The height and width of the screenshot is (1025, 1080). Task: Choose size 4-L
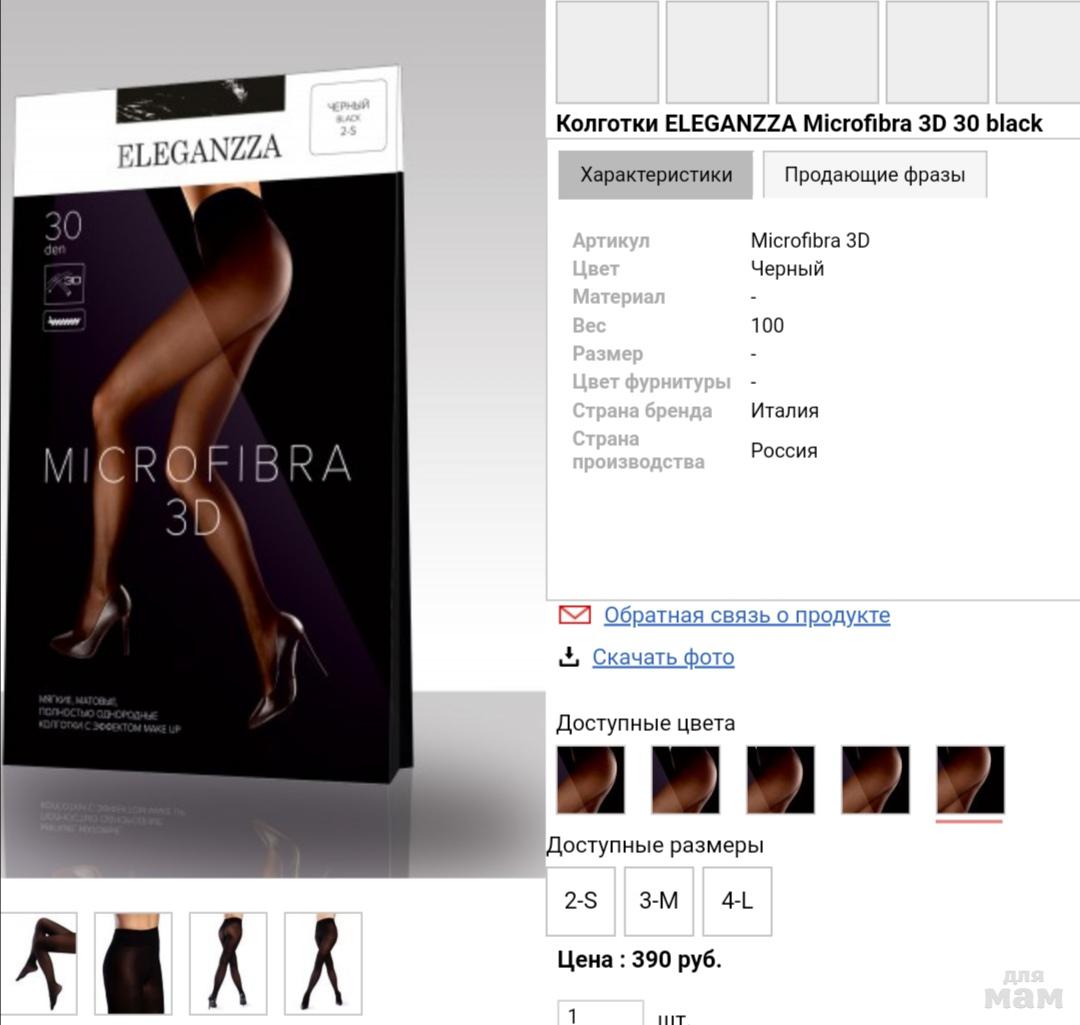[x=737, y=901]
